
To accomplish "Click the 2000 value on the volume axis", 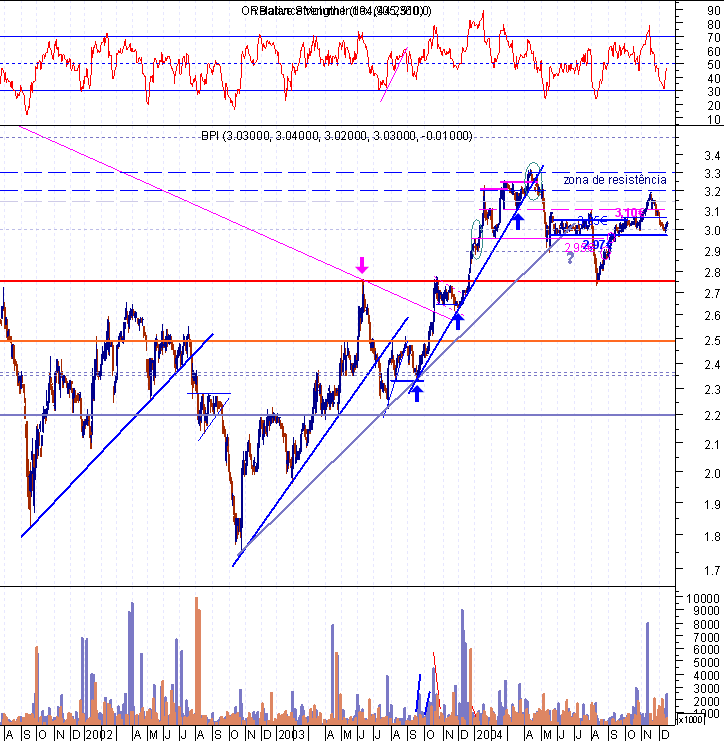I will click(x=706, y=701).
